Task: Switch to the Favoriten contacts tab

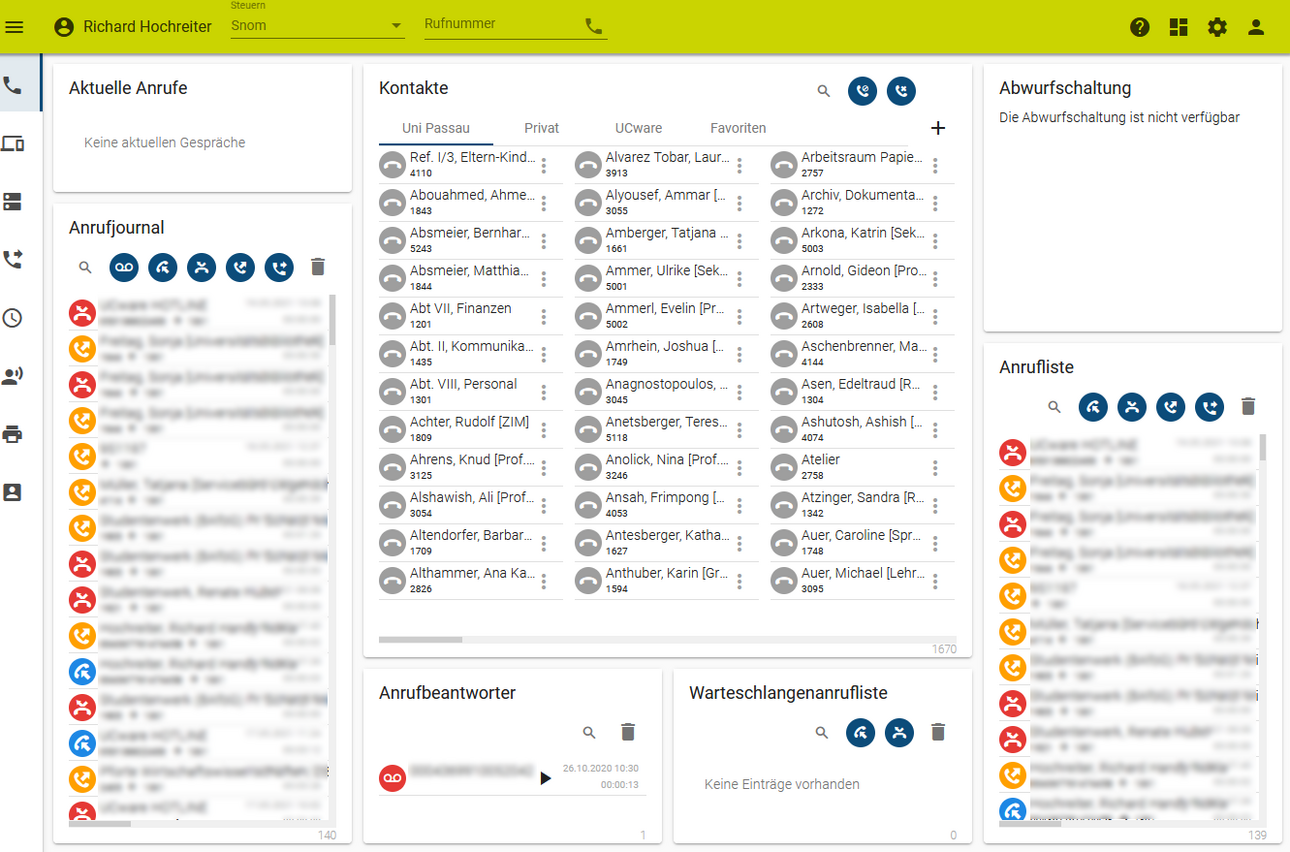Action: (738, 128)
